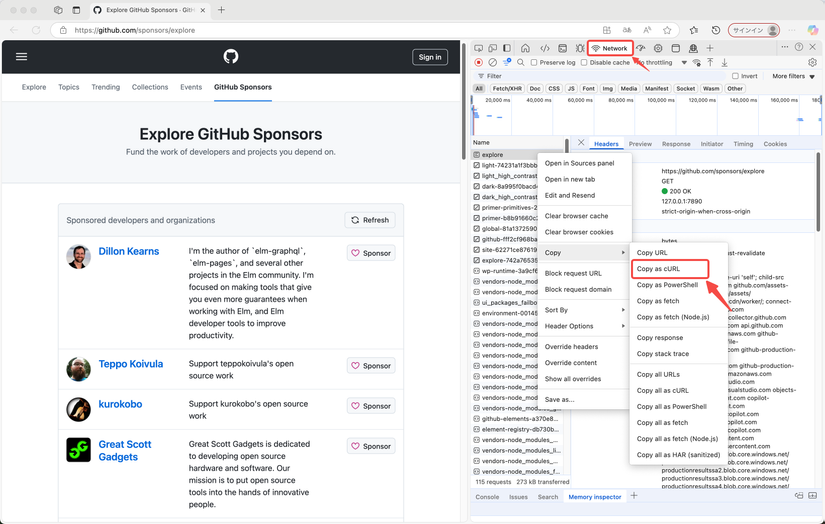This screenshot has height=524, width=825.
Task: Expand the Sort By submenu
Action: (x=584, y=310)
